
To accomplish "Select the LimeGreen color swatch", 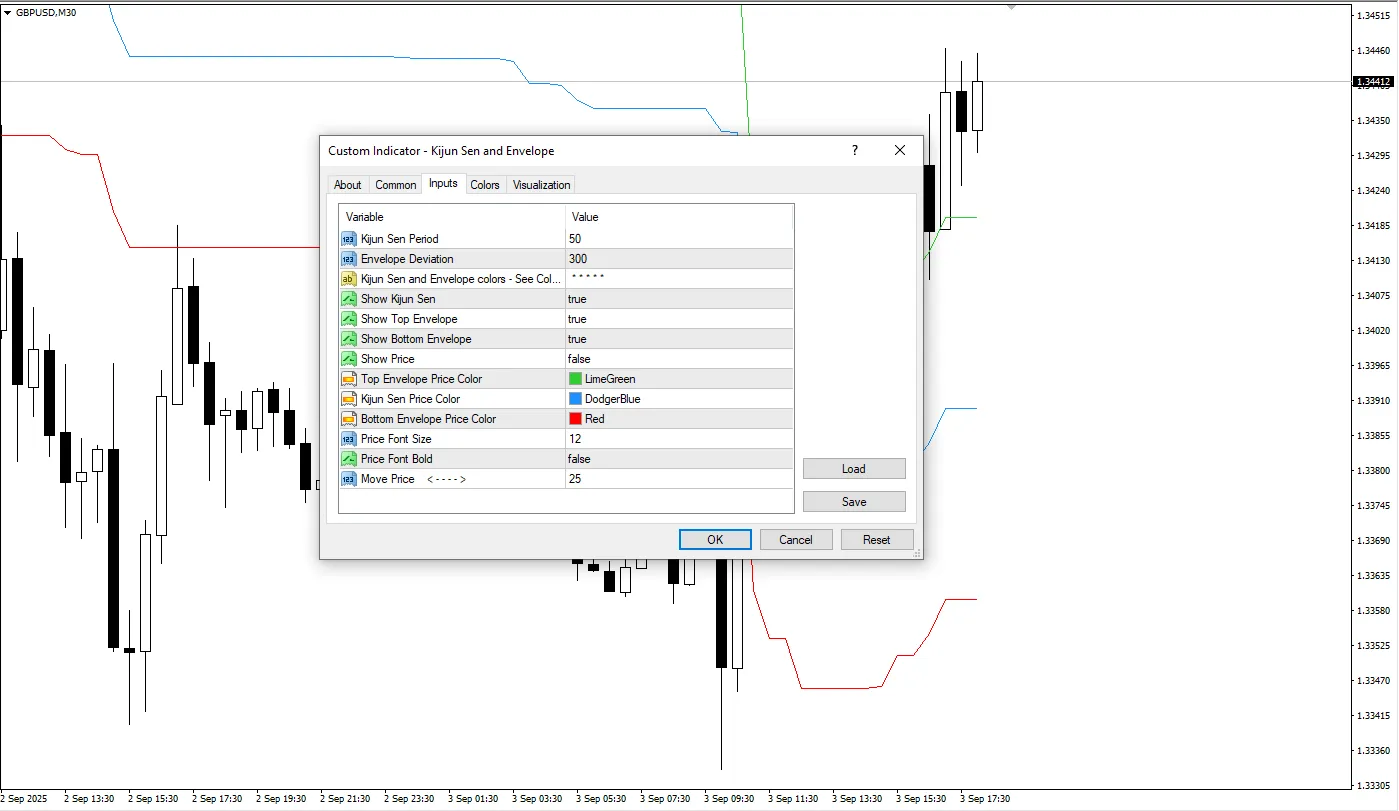I will (x=575, y=379).
